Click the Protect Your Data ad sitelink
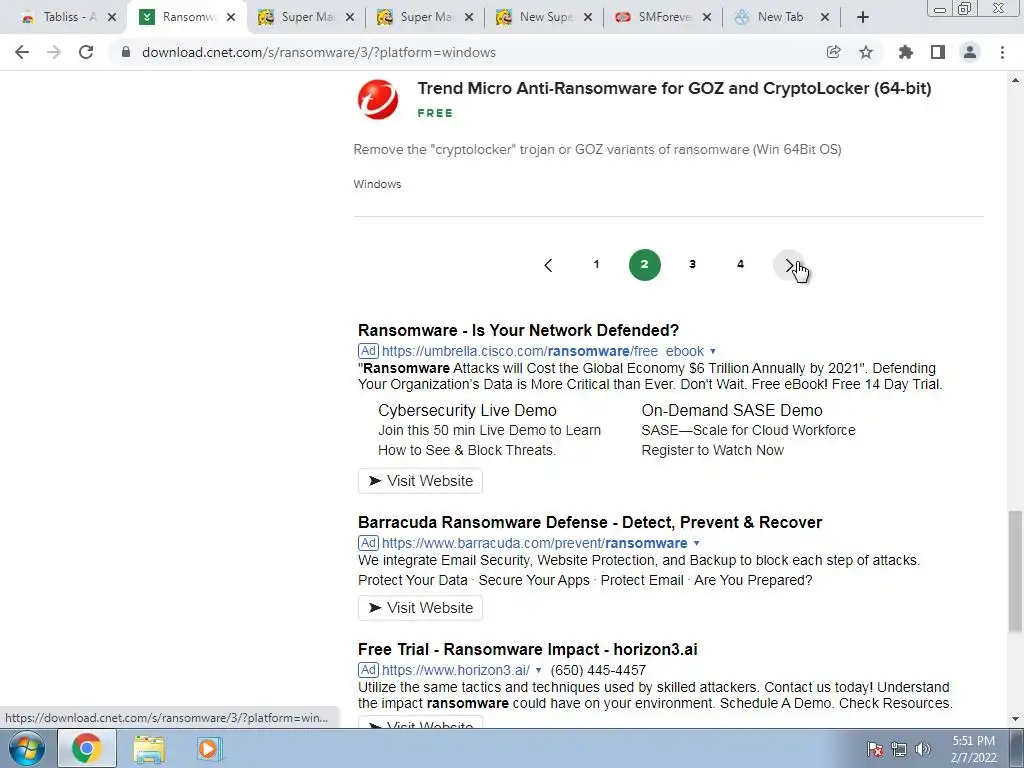 pyautogui.click(x=413, y=581)
